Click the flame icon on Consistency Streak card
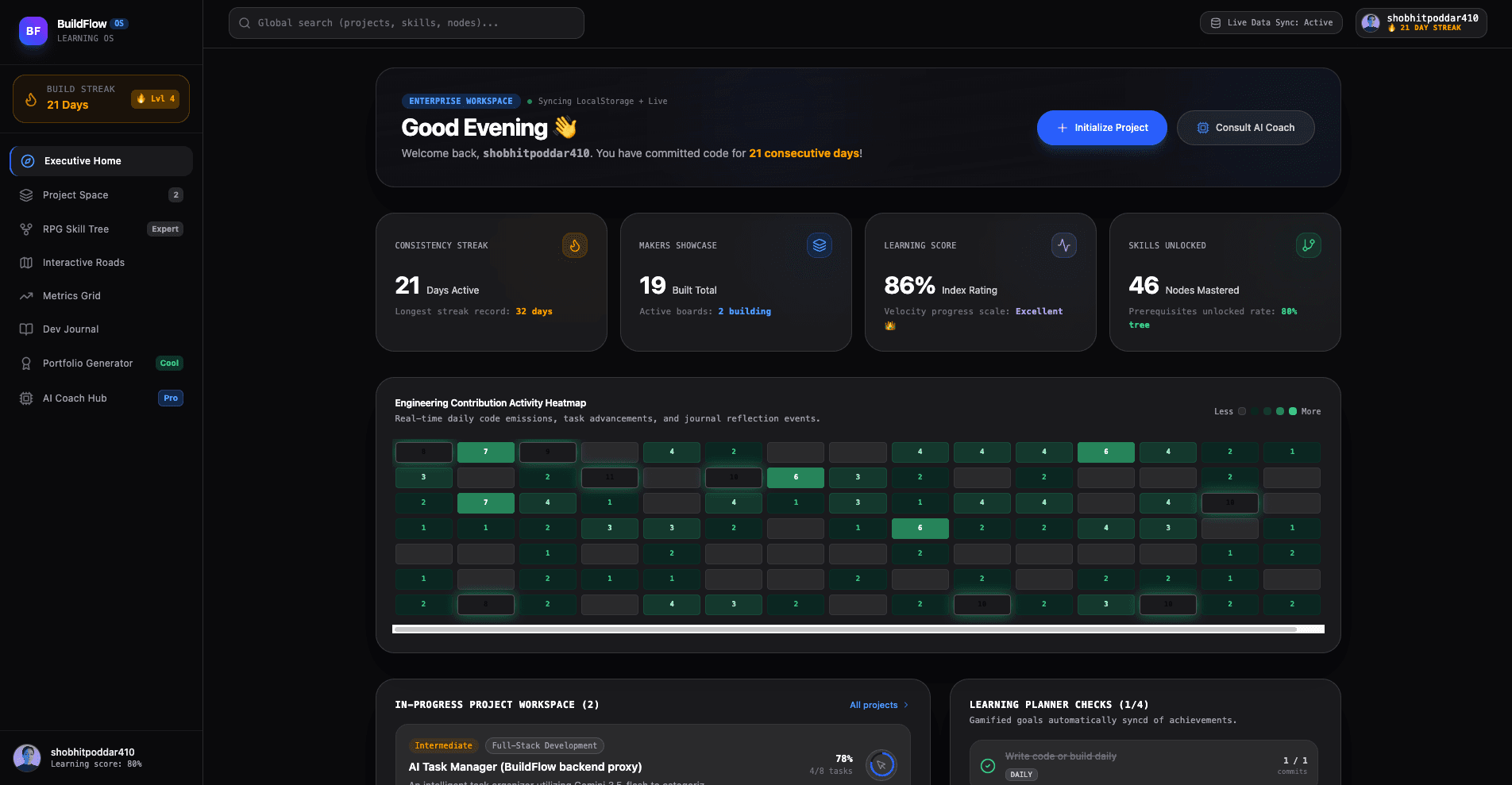The width and height of the screenshot is (1512, 785). 575,246
